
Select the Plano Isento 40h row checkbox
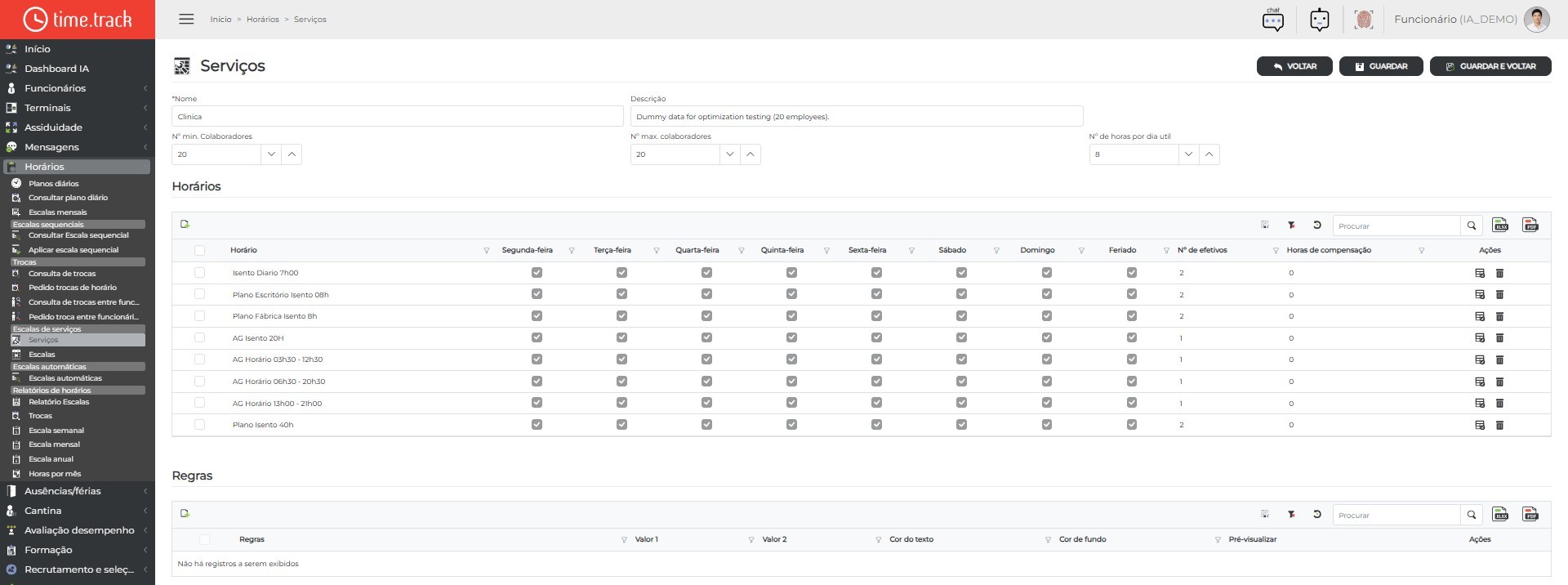pos(199,424)
